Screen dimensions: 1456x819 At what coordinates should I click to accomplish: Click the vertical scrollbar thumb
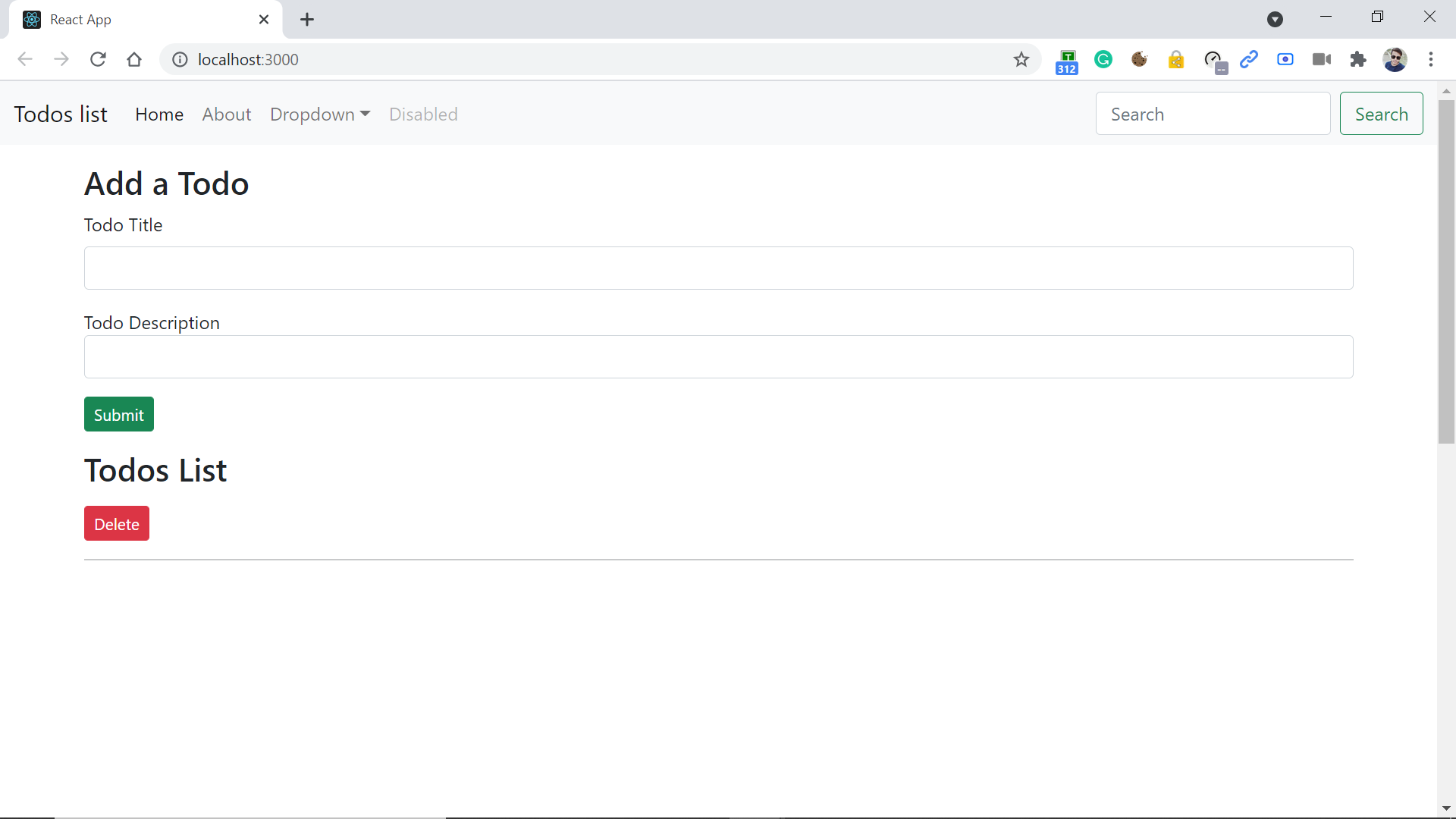pyautogui.click(x=1446, y=271)
